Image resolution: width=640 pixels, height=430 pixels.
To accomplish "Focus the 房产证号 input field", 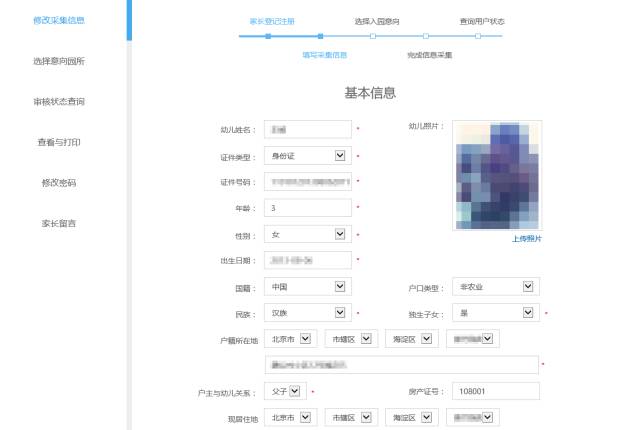I will point(496,391).
